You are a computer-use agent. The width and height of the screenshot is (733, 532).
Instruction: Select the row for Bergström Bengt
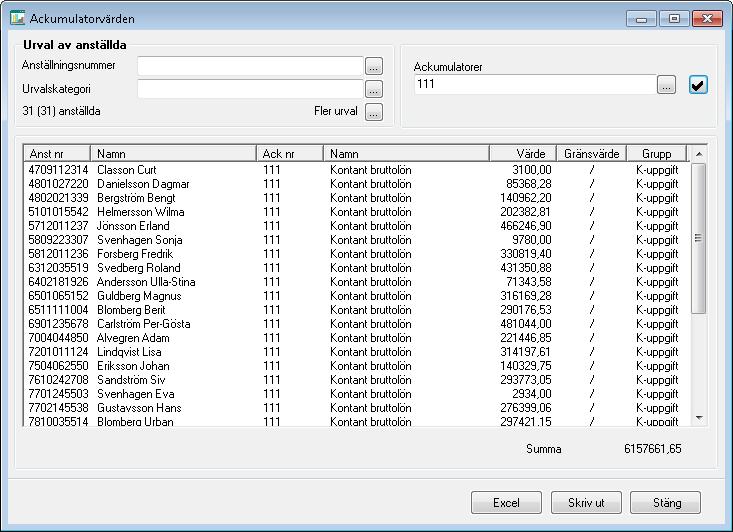tap(357, 198)
